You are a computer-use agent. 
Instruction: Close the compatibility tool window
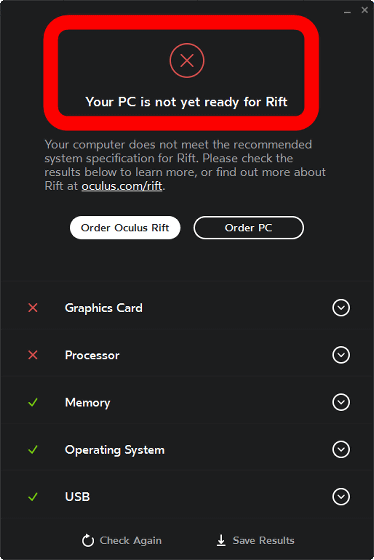[x=364, y=10]
